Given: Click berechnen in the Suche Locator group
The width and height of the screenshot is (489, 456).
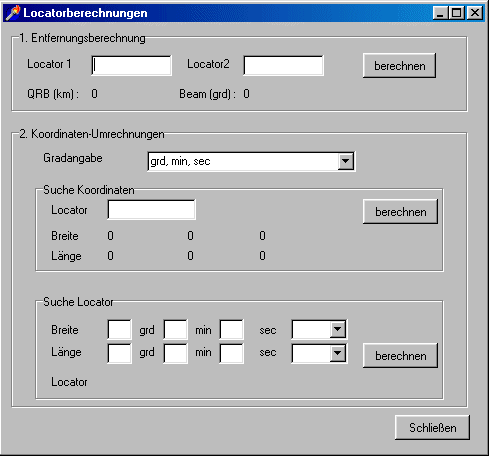Looking at the screenshot, I should pyautogui.click(x=400, y=356).
